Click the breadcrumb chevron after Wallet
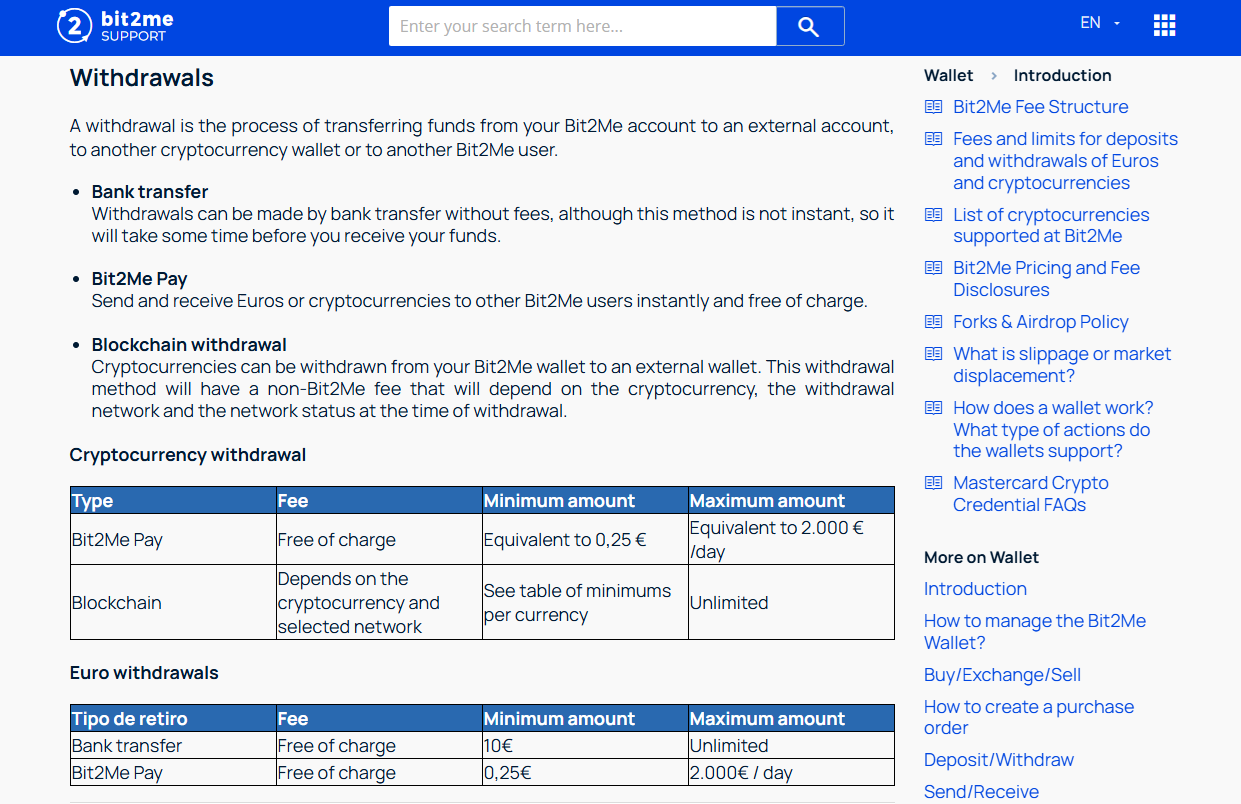Viewport: 1241px width, 804px height. click(x=994, y=76)
